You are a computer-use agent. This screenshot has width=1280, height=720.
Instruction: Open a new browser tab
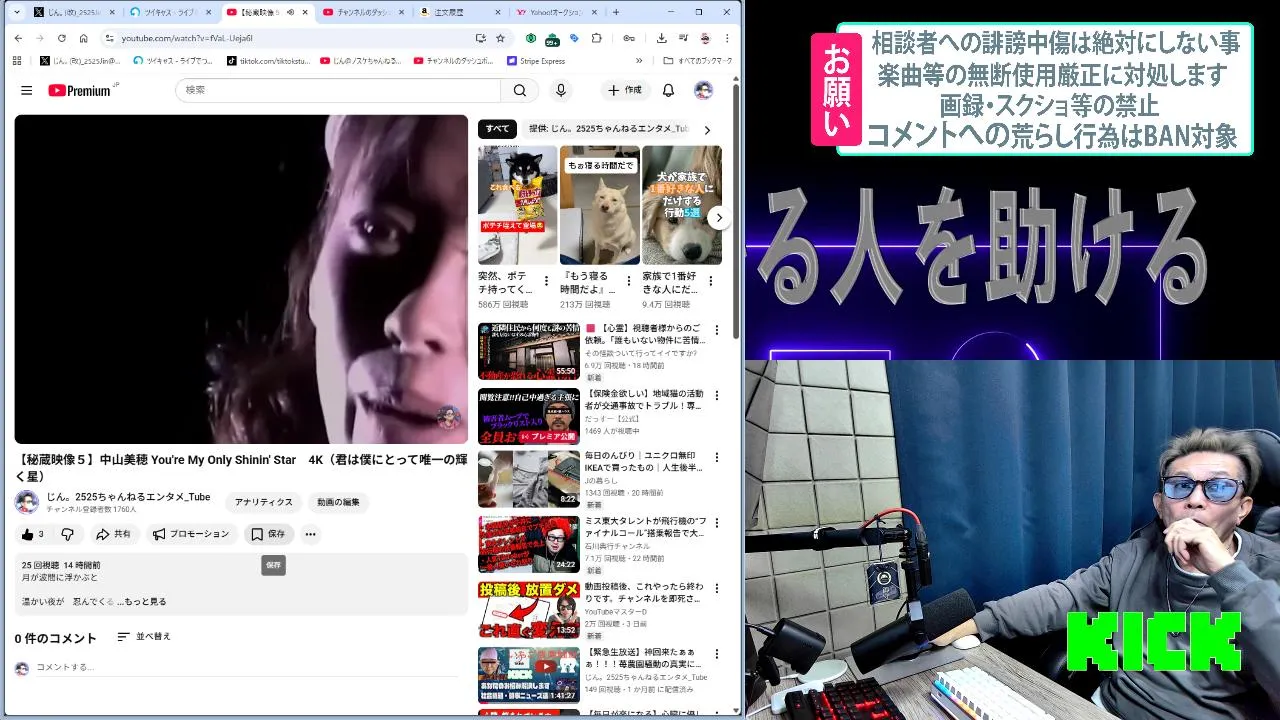click(615, 12)
